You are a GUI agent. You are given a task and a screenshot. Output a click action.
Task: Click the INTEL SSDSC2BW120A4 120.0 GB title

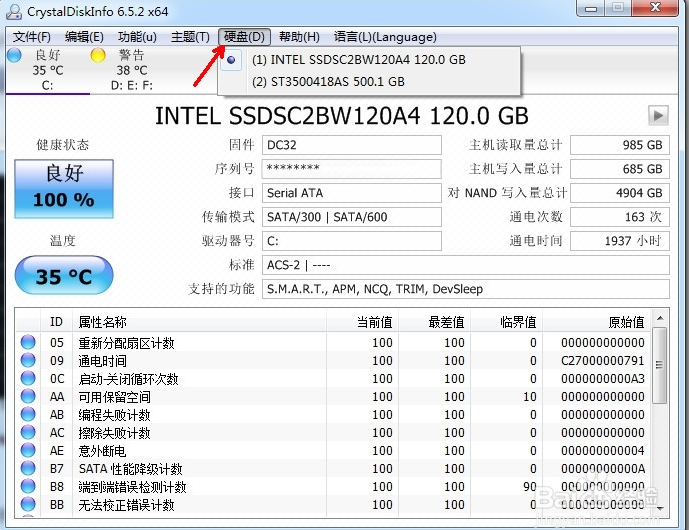pos(341,116)
